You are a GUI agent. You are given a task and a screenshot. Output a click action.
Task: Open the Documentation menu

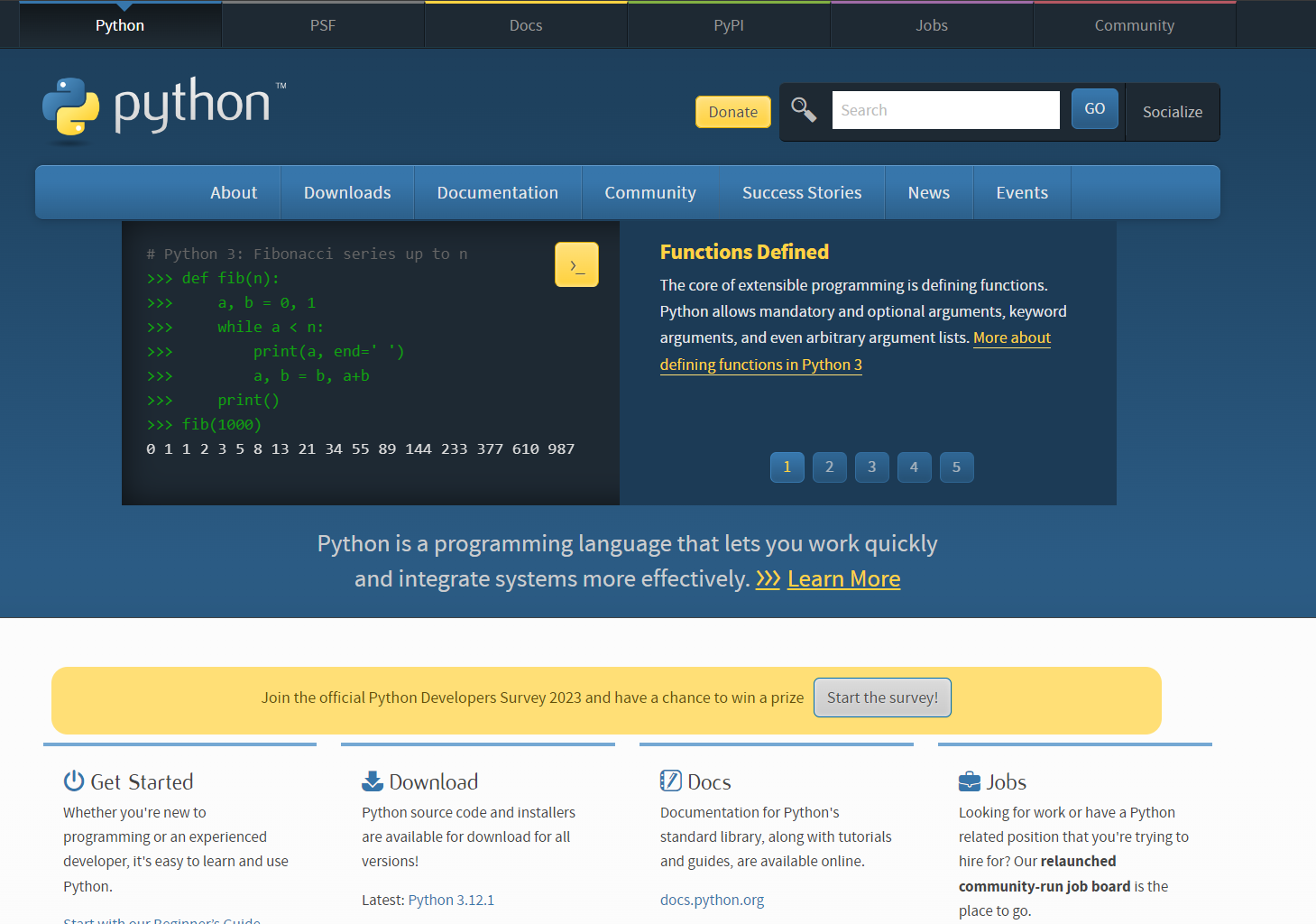(498, 192)
